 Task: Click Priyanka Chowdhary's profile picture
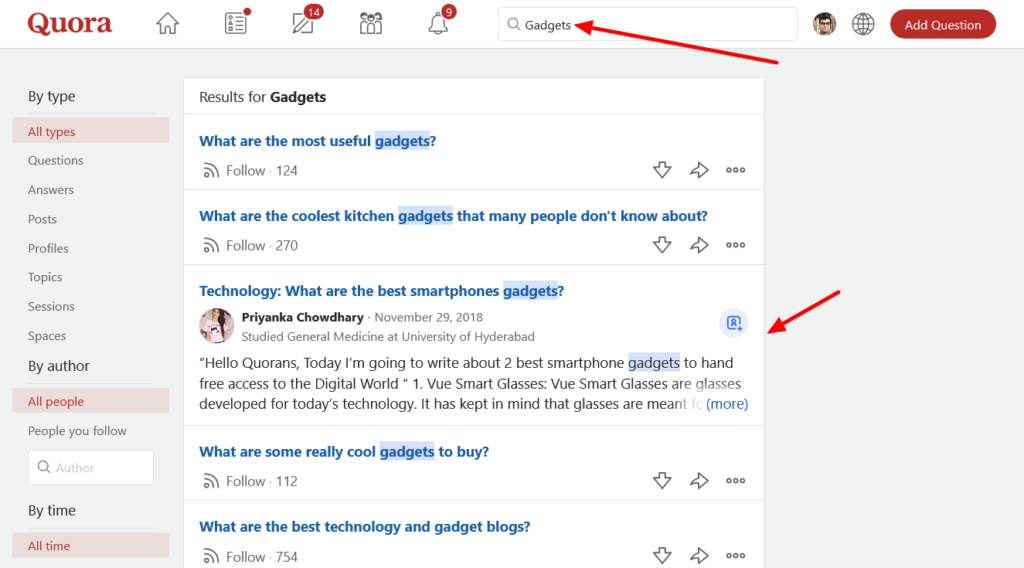216,326
